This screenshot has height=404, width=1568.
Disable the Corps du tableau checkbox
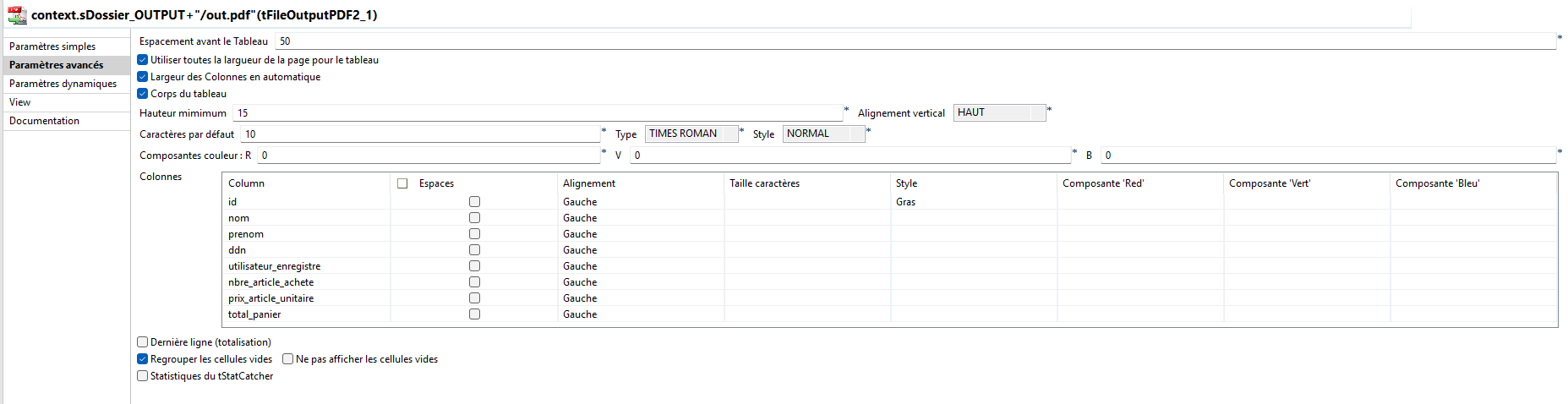143,94
